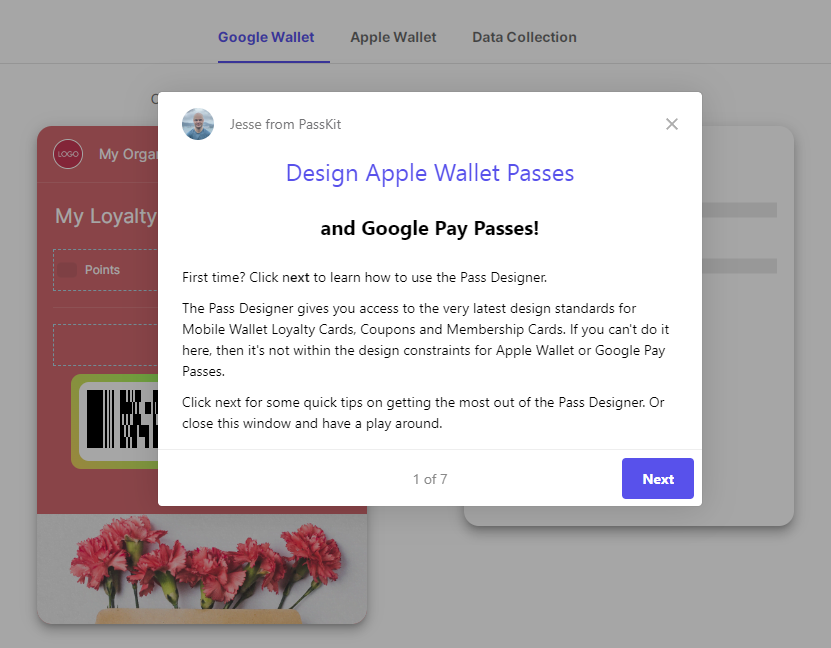The width and height of the screenshot is (831, 648).
Task: Close the PassKit intro dialog
Action: (671, 124)
